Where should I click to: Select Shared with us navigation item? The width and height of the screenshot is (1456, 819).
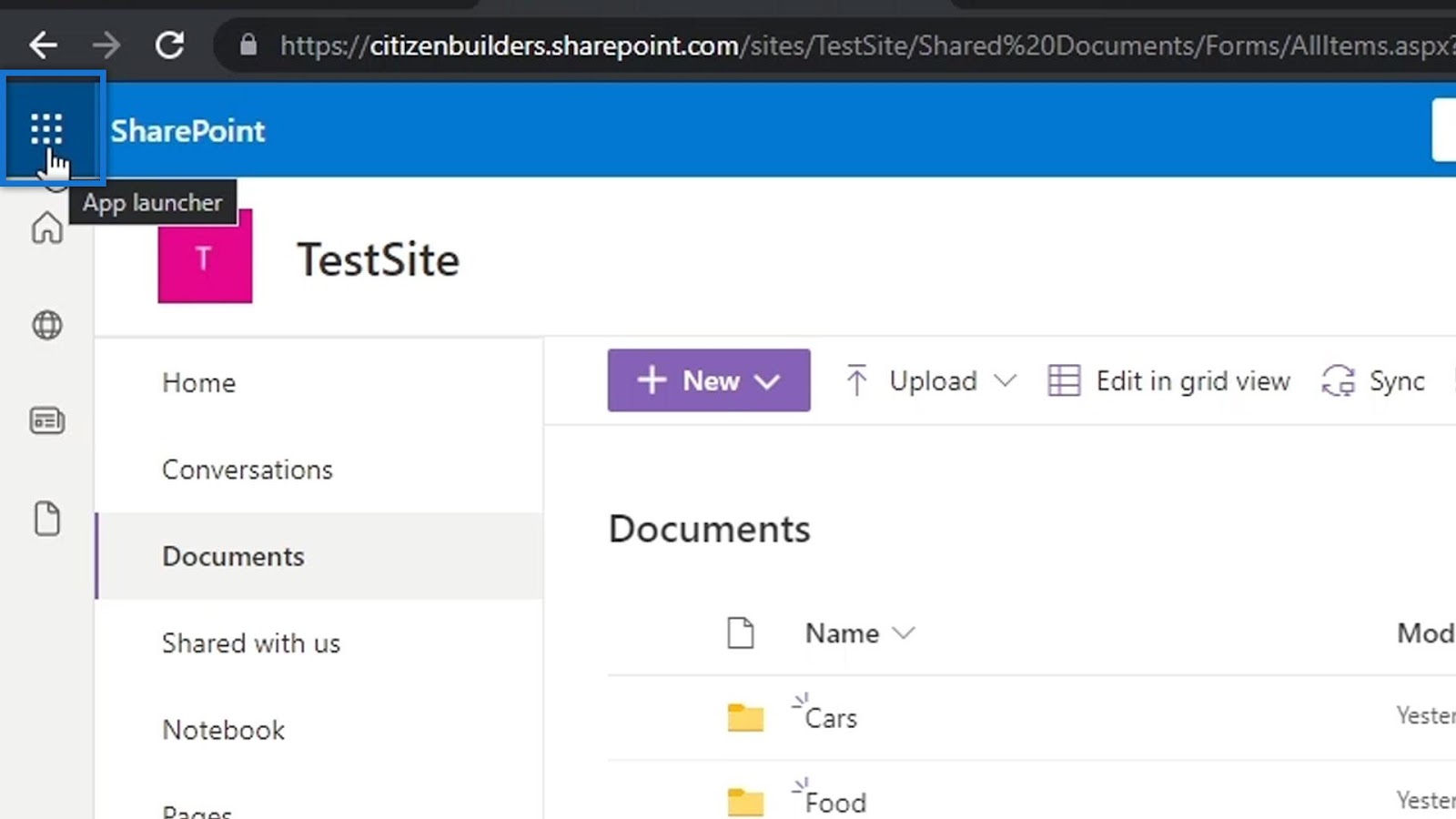pyautogui.click(x=251, y=643)
